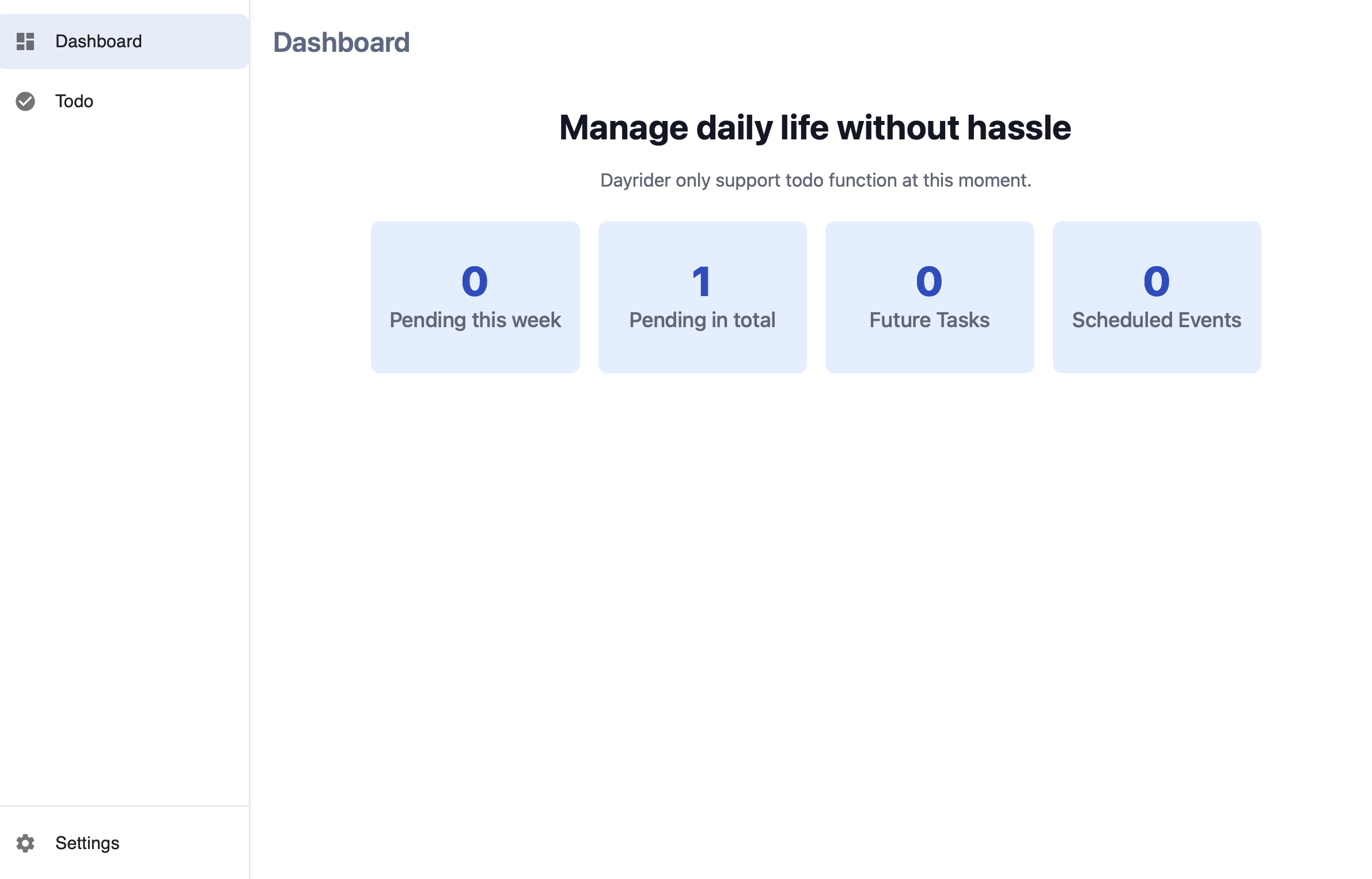Image resolution: width=1372 pixels, height=879 pixels.
Task: Click the Settings gear icon
Action: [x=25, y=843]
